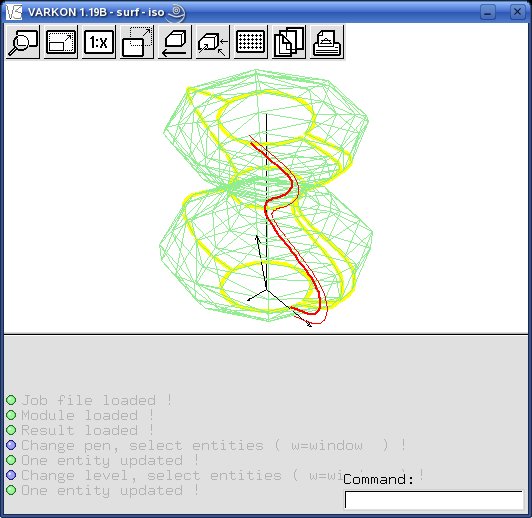
Task: Open the VARKON window menu icon
Action: coord(14,12)
